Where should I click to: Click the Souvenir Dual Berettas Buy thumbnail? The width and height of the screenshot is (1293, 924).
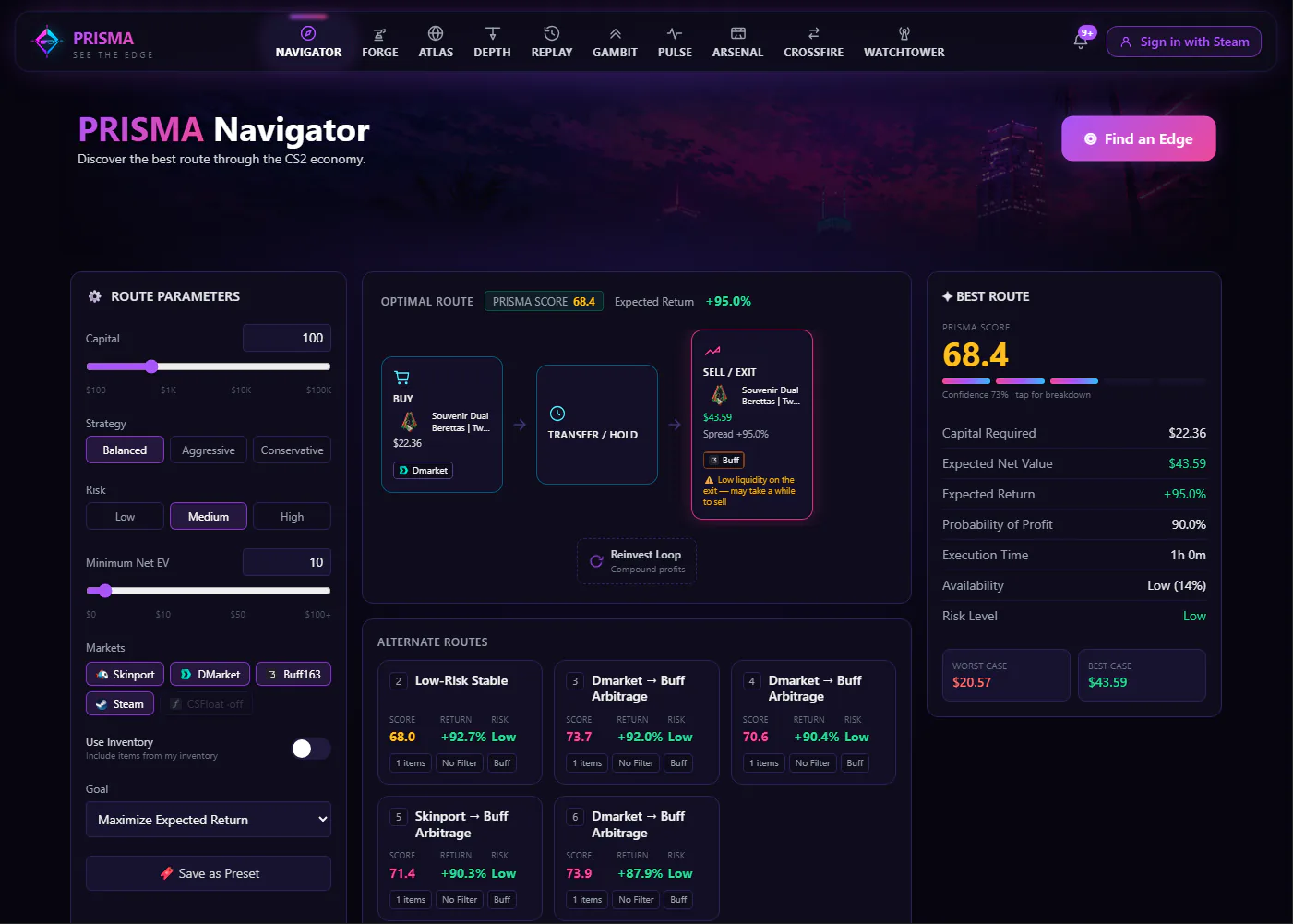coord(409,422)
